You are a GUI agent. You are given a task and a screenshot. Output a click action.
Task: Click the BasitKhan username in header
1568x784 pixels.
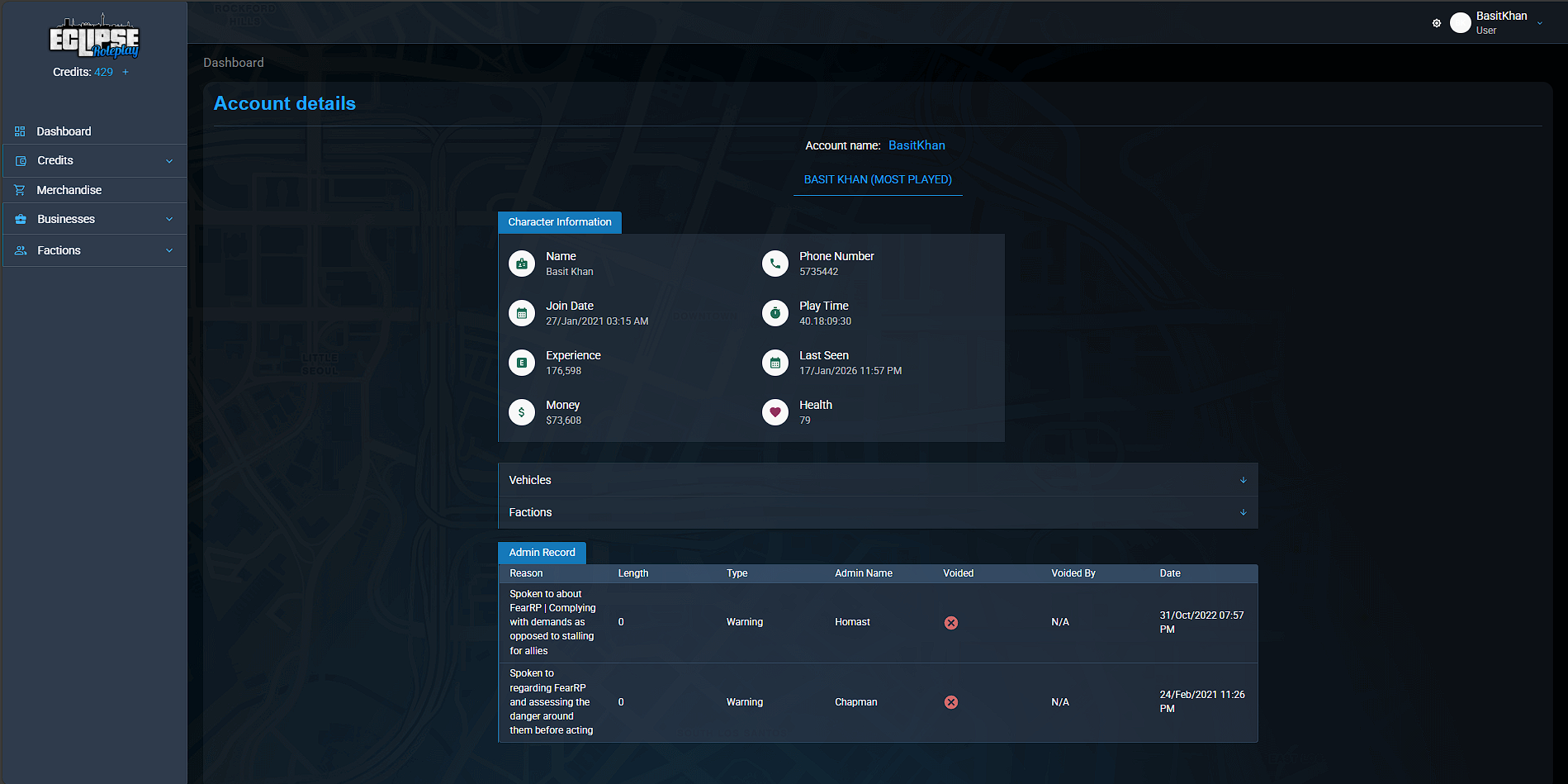pos(1501,16)
